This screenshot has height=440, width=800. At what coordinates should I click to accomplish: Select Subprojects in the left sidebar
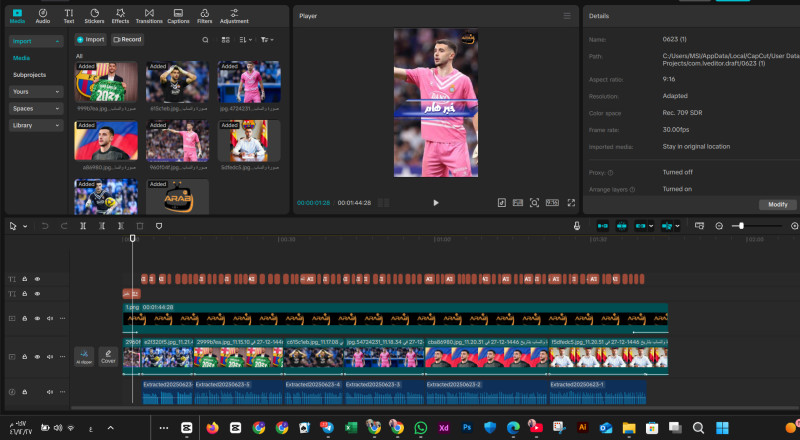point(29,74)
